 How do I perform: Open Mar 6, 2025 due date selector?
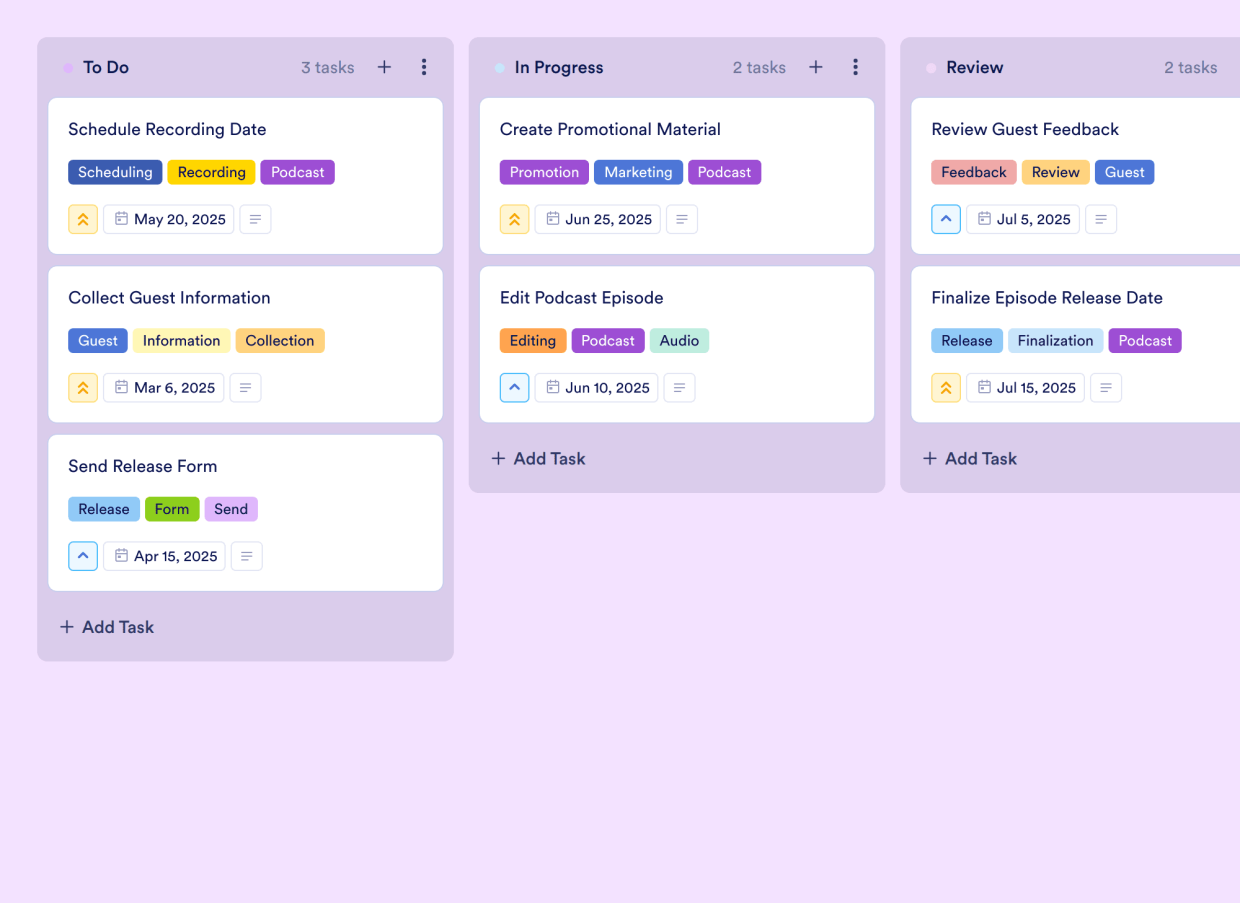point(163,387)
